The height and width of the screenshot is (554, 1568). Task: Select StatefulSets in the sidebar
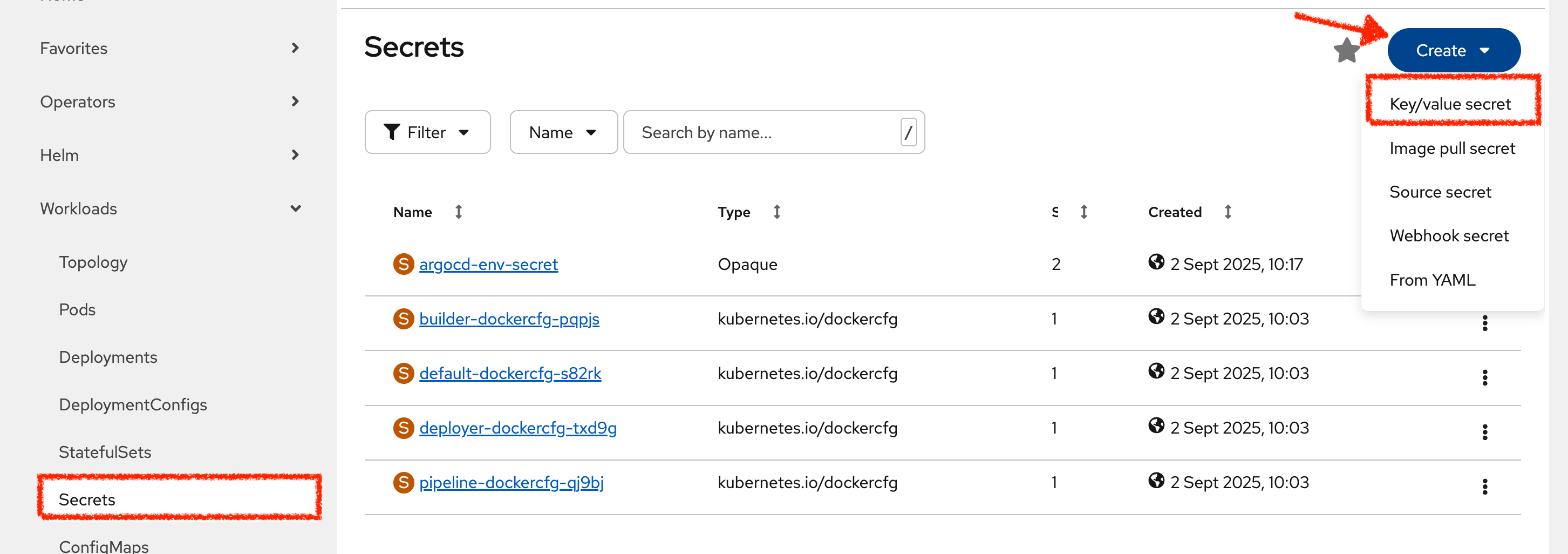(x=105, y=451)
